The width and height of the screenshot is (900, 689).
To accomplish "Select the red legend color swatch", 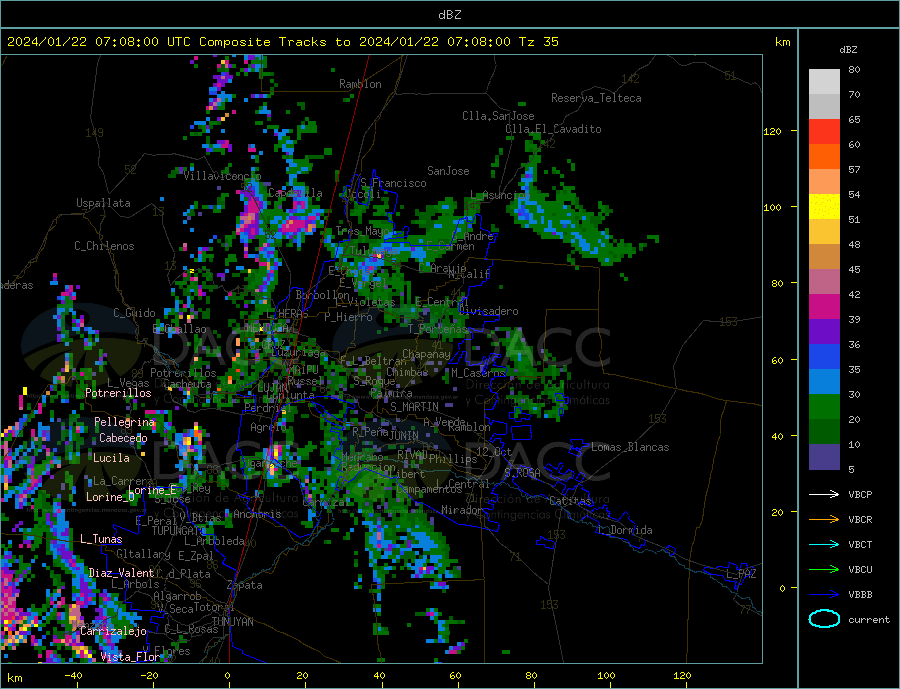I will (x=824, y=131).
